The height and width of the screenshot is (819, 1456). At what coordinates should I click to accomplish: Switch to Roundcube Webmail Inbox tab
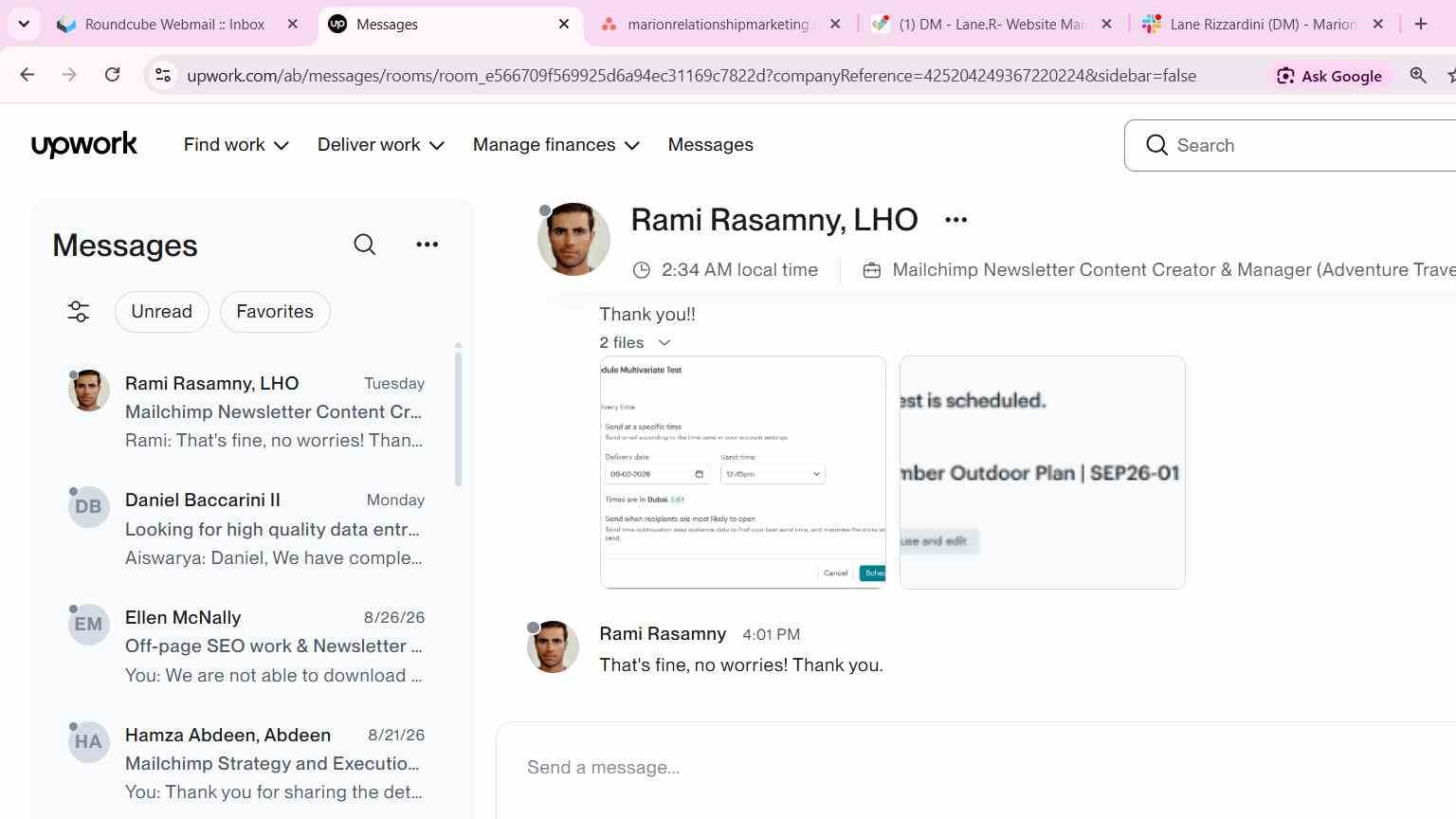176,24
